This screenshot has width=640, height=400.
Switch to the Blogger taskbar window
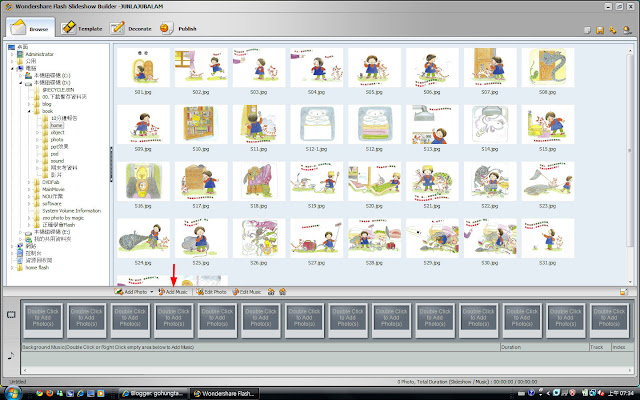pyautogui.click(x=153, y=393)
